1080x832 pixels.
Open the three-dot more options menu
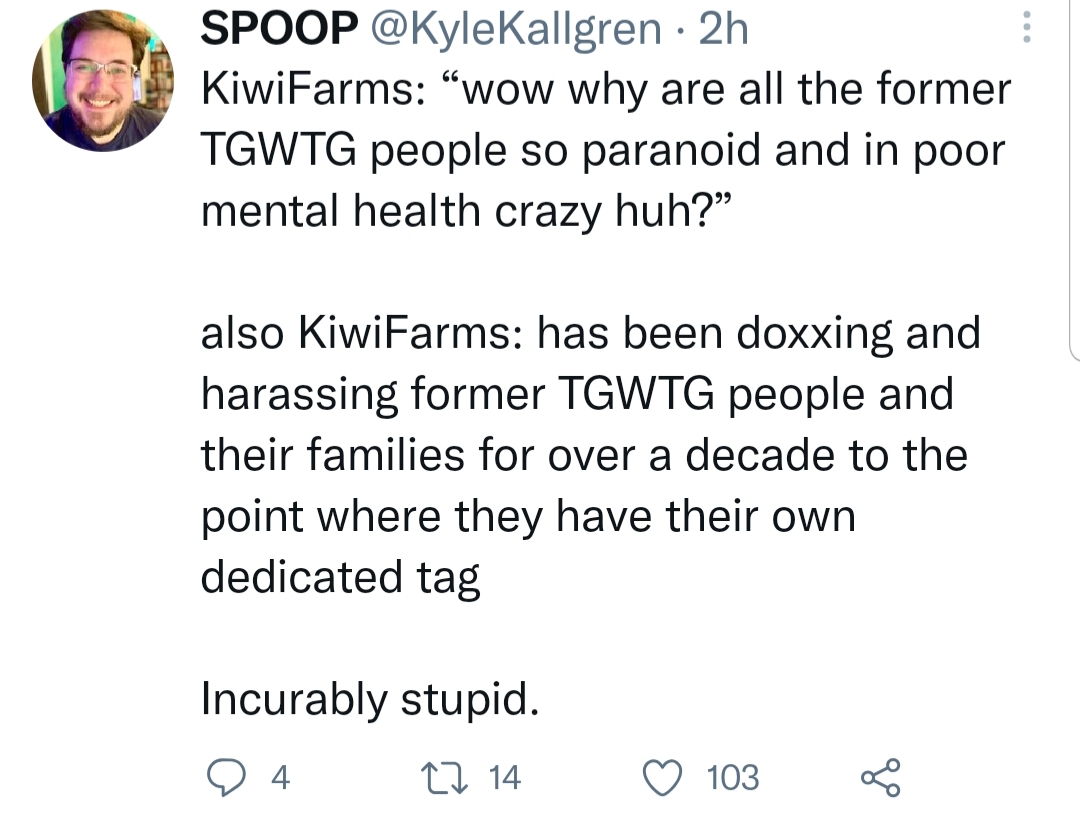1026,28
